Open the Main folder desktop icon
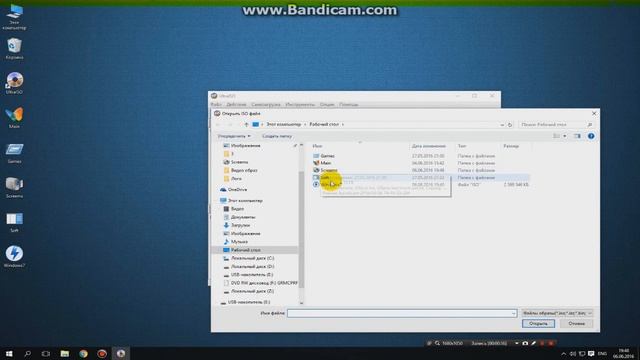This screenshot has width=640, height=360. point(14,118)
